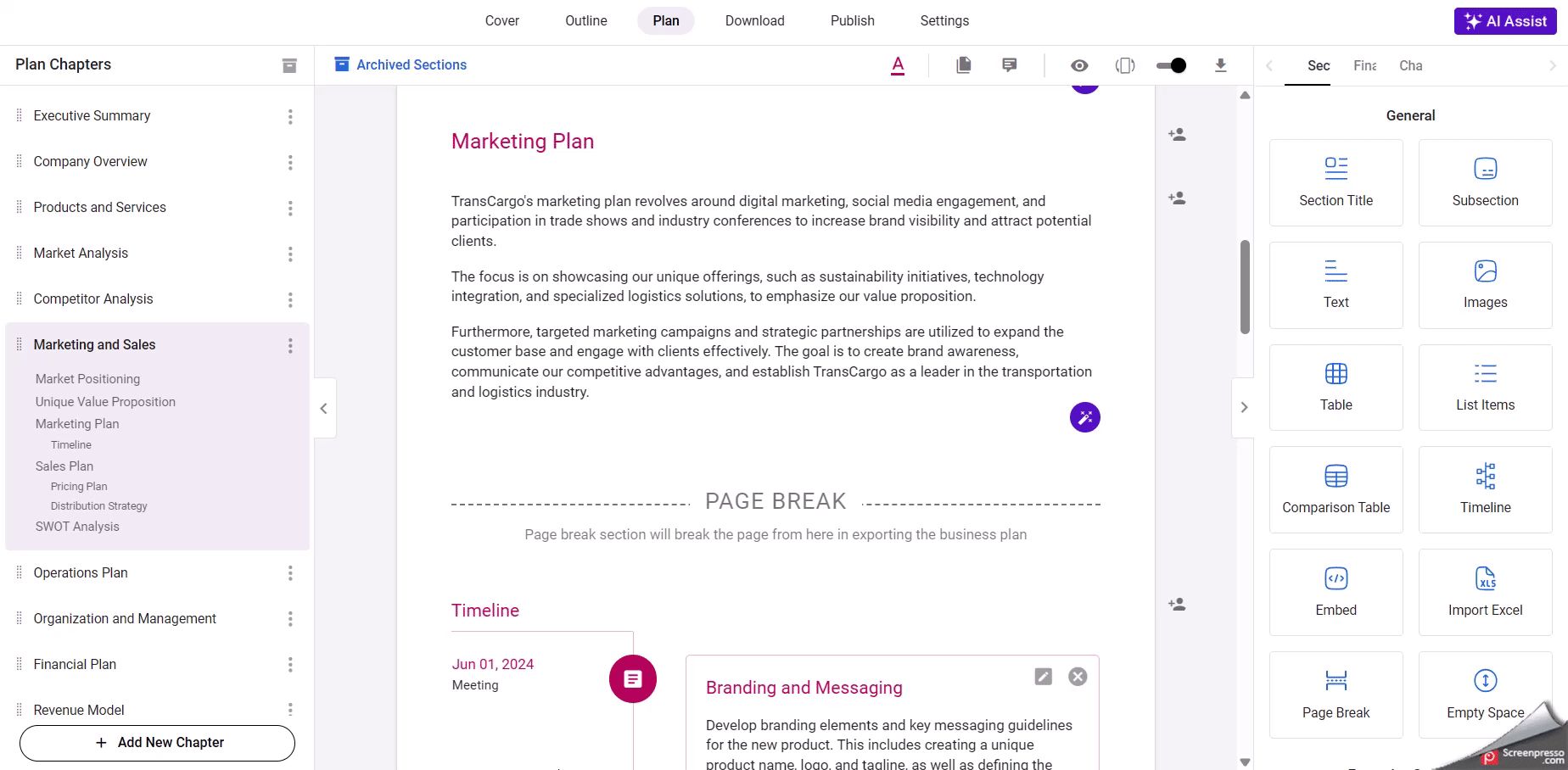This screenshot has height=770, width=1568.
Task: Go to the Download tab
Action: click(x=755, y=20)
